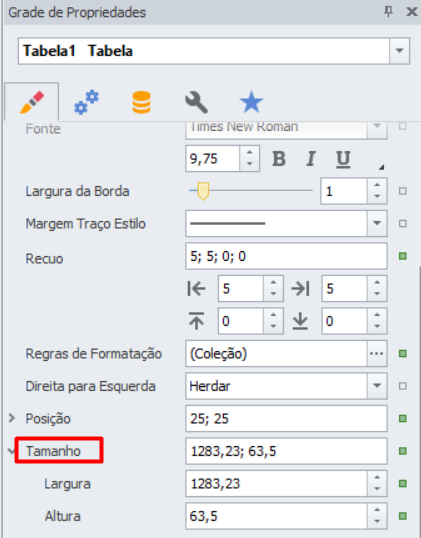Click the font size 9,75 field
This screenshot has width=421, height=538.
click(x=212, y=159)
